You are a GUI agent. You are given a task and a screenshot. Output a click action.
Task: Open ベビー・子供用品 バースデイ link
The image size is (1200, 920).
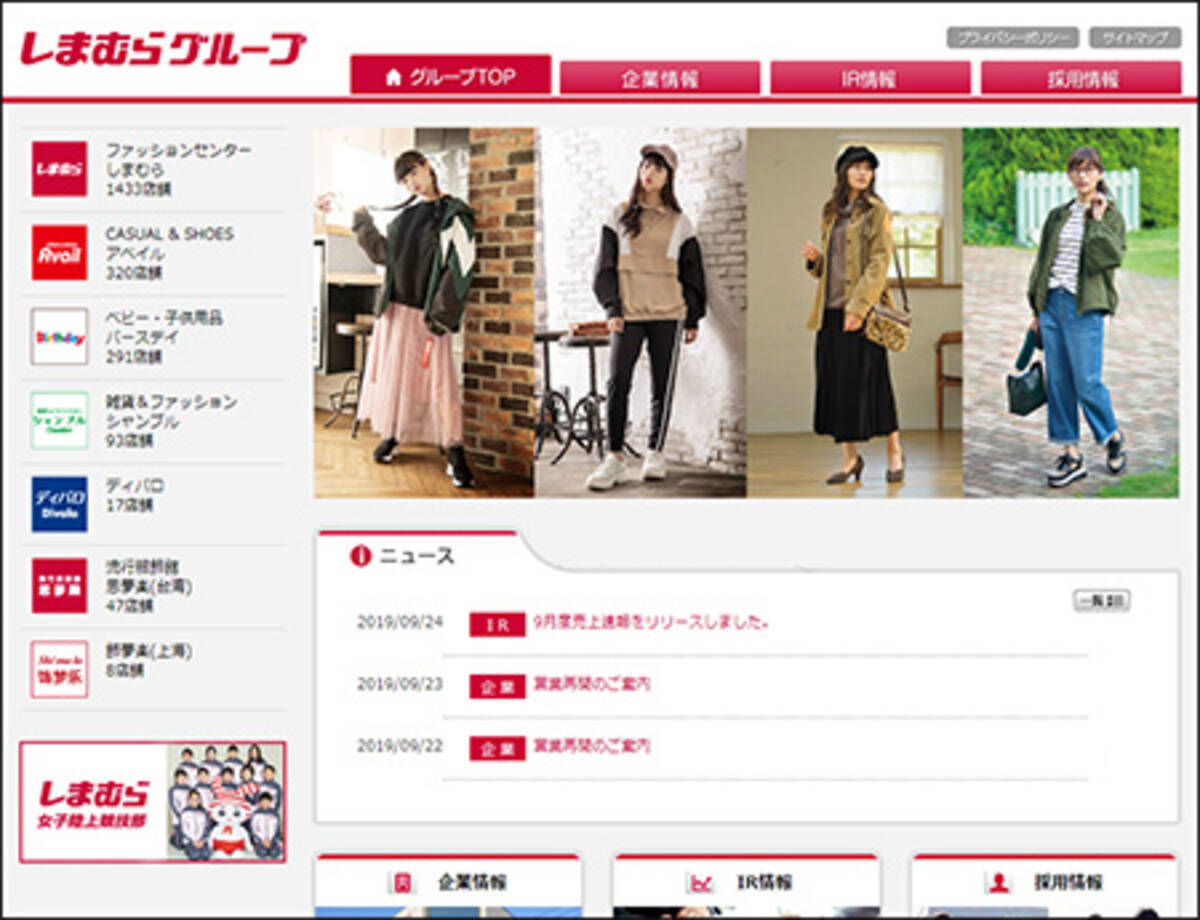(164, 327)
